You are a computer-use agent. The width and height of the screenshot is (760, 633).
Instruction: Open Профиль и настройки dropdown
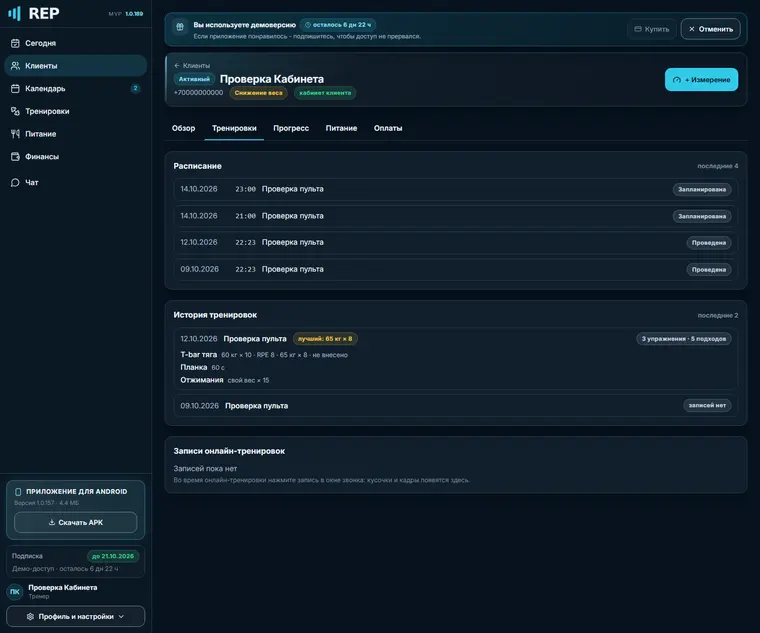tap(76, 617)
